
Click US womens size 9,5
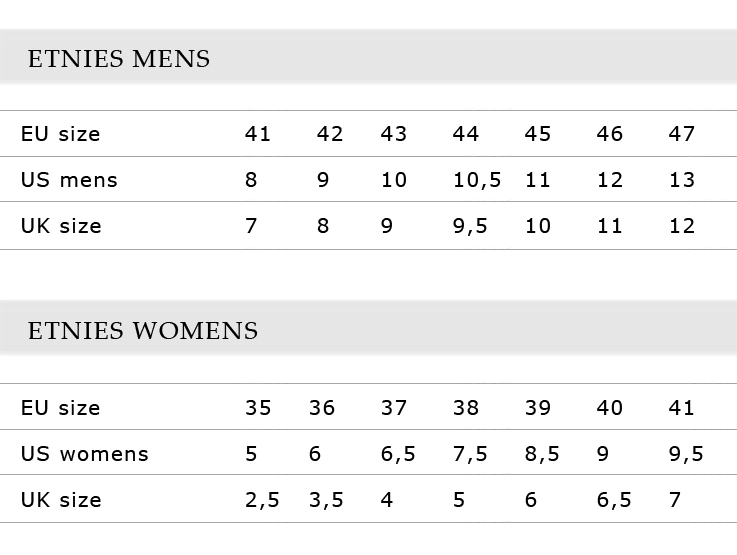686,454
